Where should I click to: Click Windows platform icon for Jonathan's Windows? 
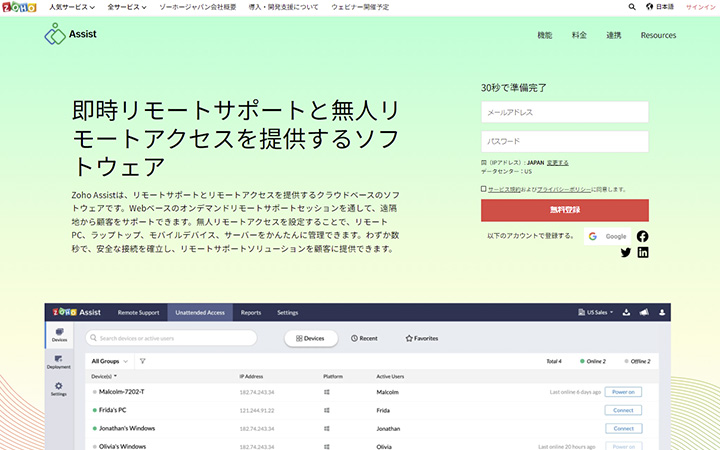[326, 428]
